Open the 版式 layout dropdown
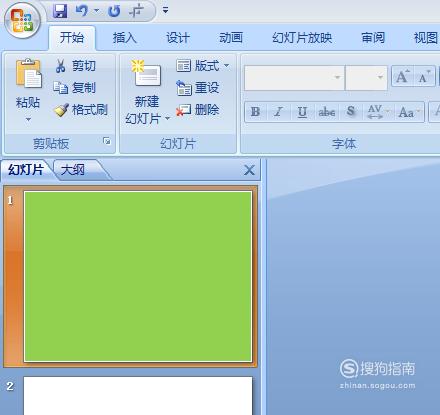This screenshot has height=415, width=440. (203, 66)
